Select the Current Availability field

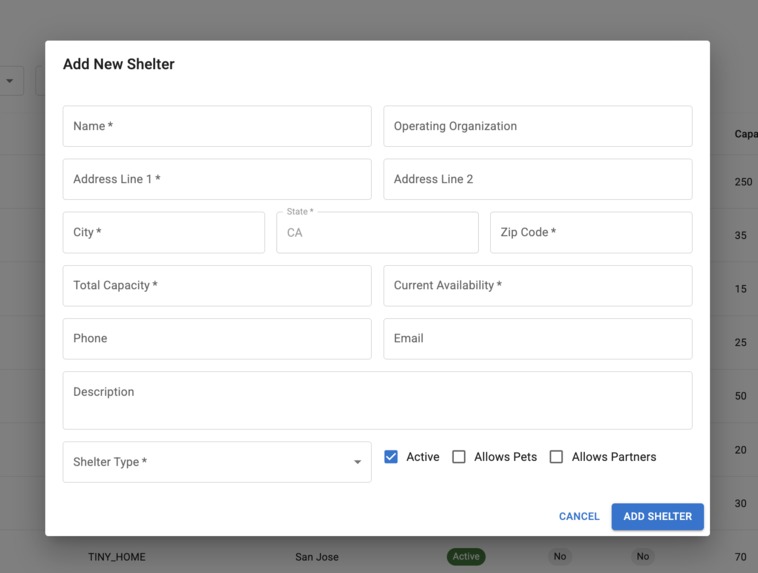pyautogui.click(x=538, y=286)
